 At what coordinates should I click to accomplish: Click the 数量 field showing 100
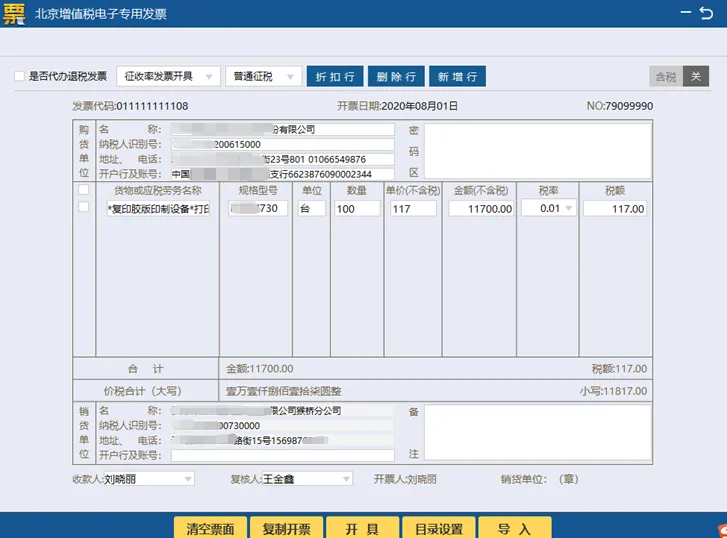(x=357, y=209)
